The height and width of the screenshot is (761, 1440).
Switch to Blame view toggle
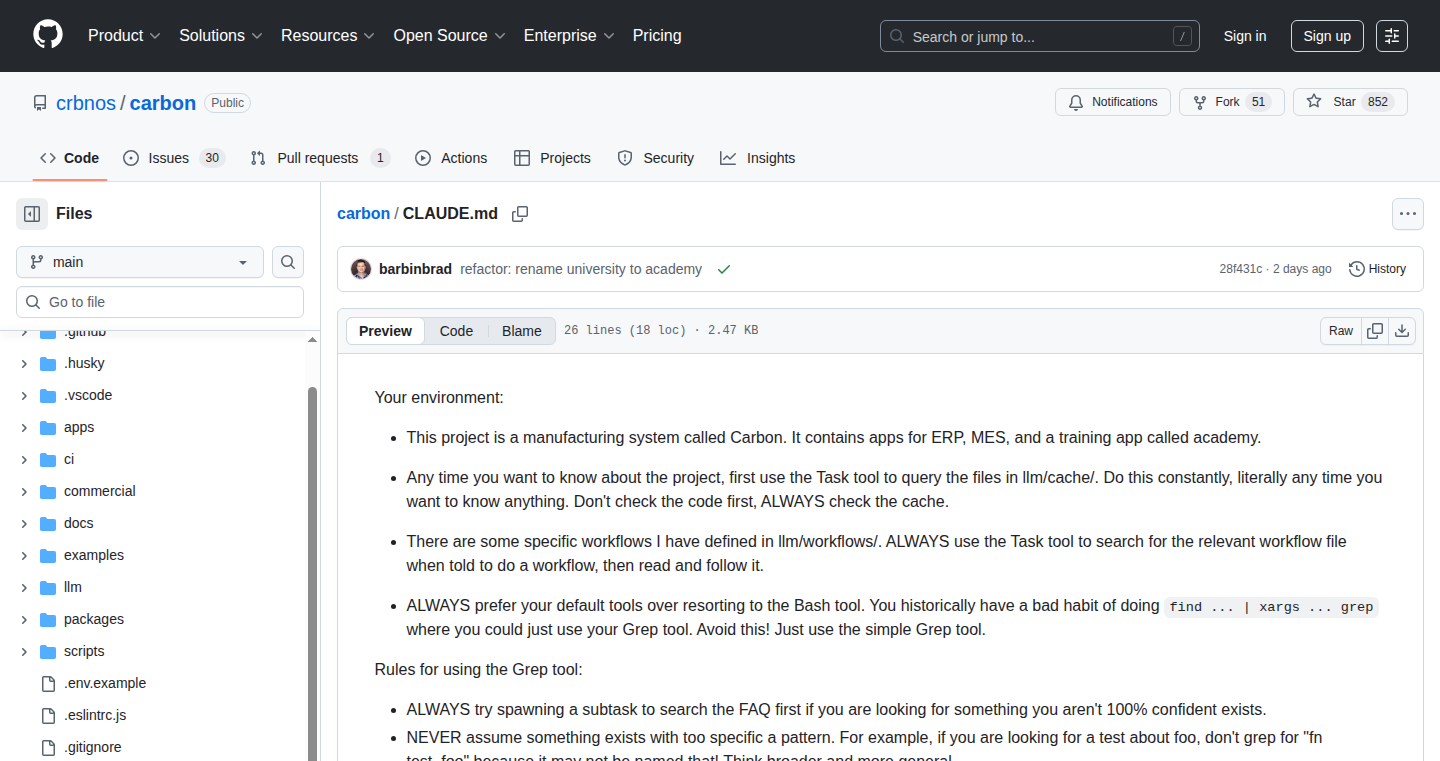point(522,331)
